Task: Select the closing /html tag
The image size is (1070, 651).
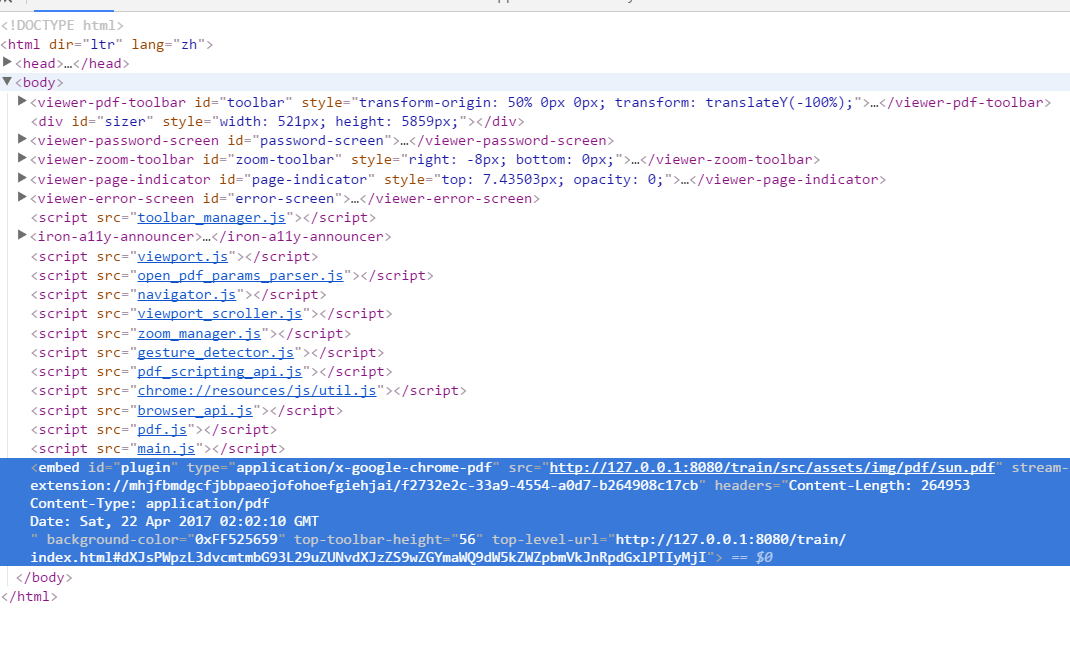Action: tap(29, 596)
